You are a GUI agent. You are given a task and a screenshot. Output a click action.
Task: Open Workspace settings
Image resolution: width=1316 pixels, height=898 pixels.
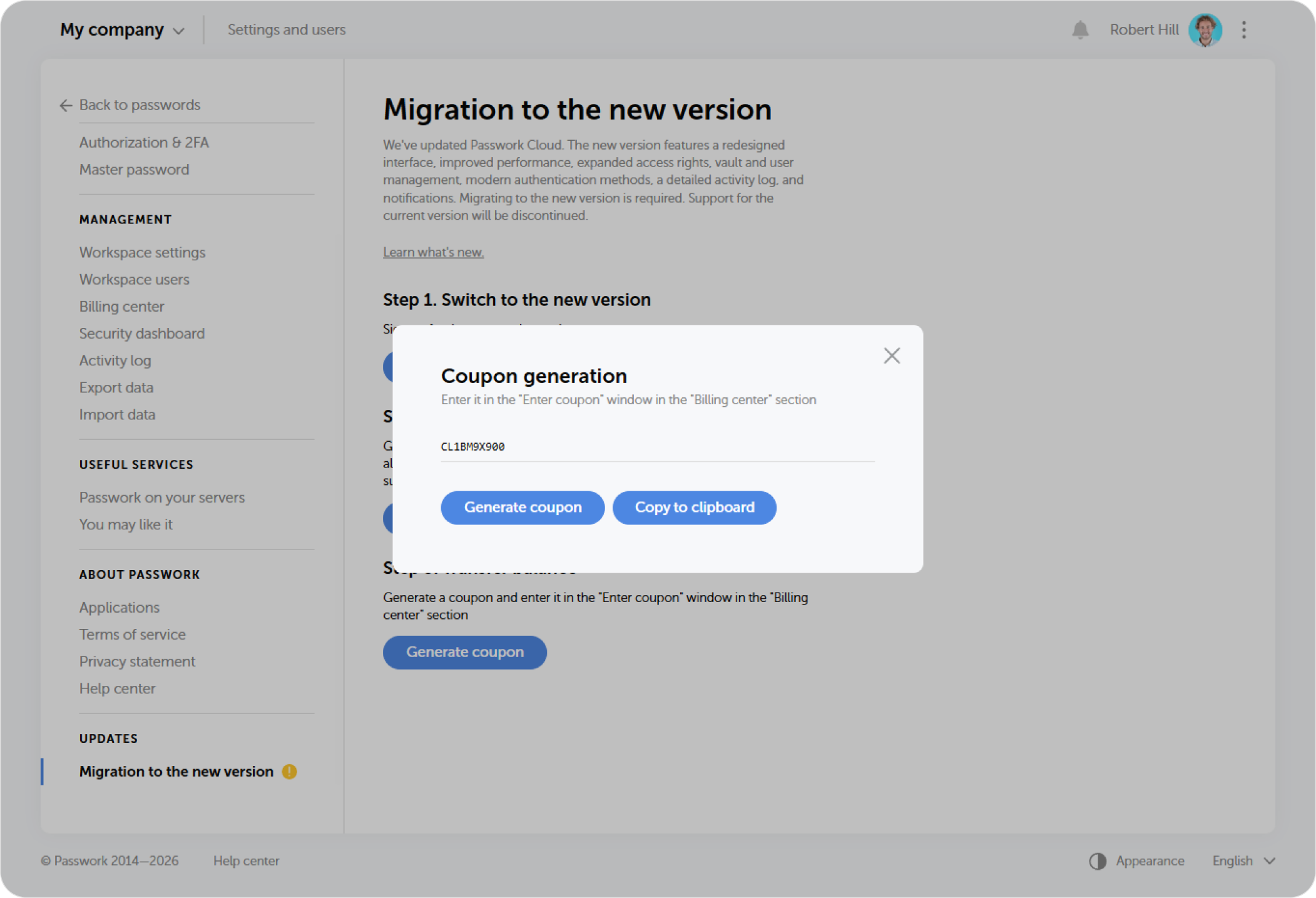click(x=142, y=252)
